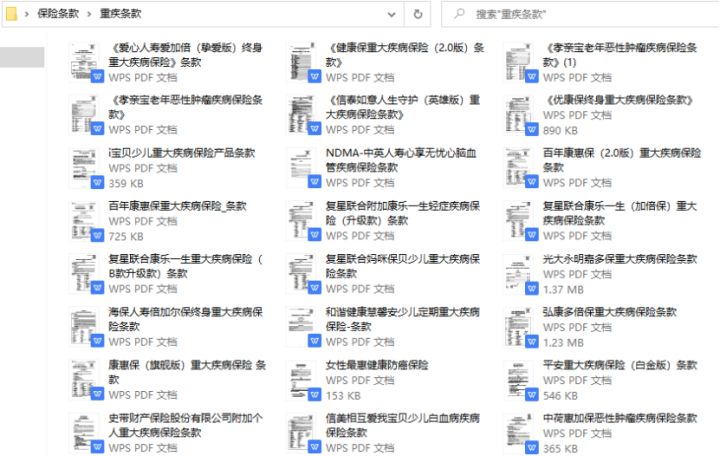Select file name i宝贝少儿重大疾病保险产品条款
Screen dimensions: 720x456
tap(182, 153)
